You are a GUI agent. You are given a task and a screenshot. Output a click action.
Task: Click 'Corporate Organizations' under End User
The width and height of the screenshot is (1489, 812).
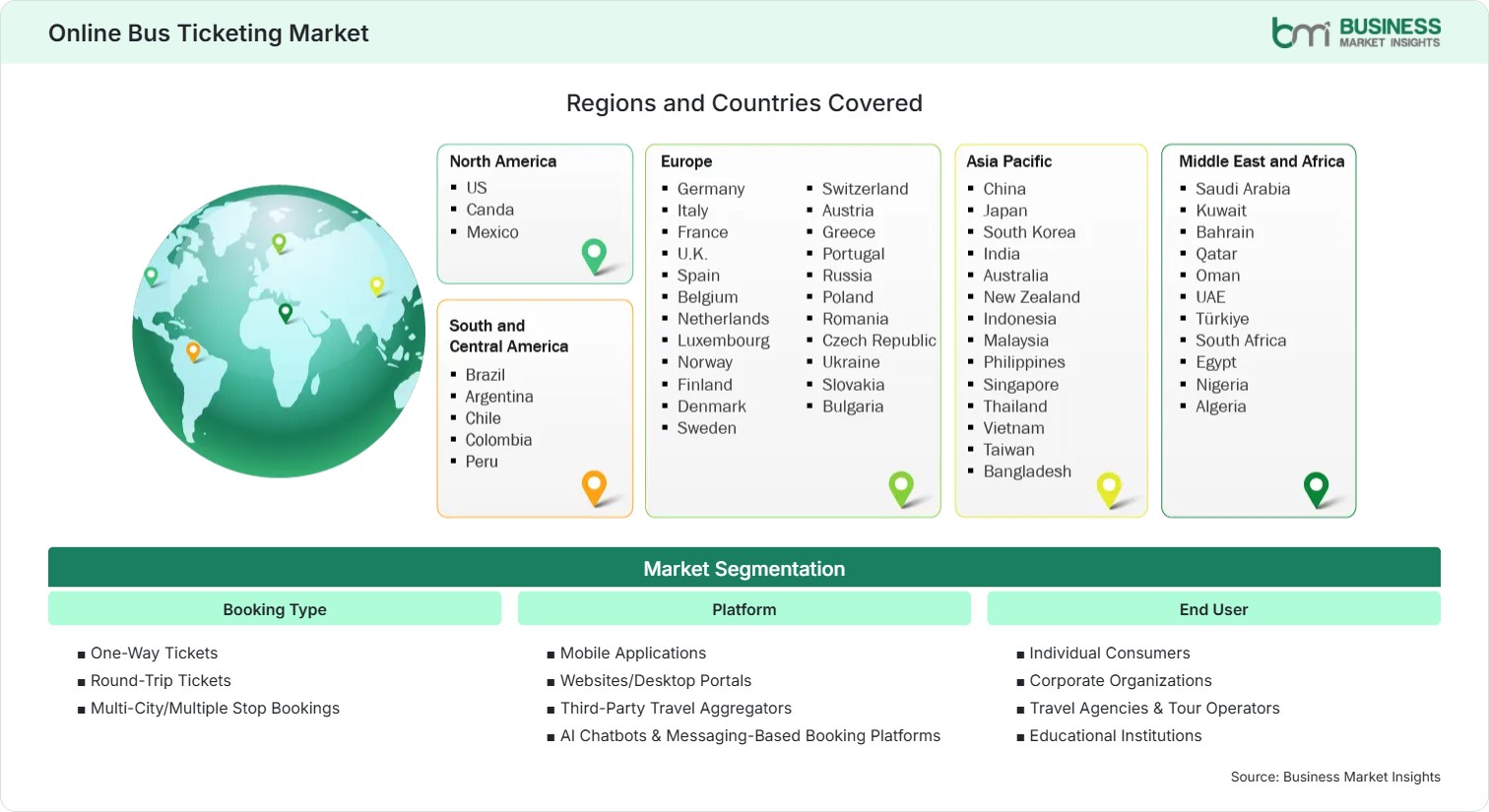pyautogui.click(x=1121, y=681)
